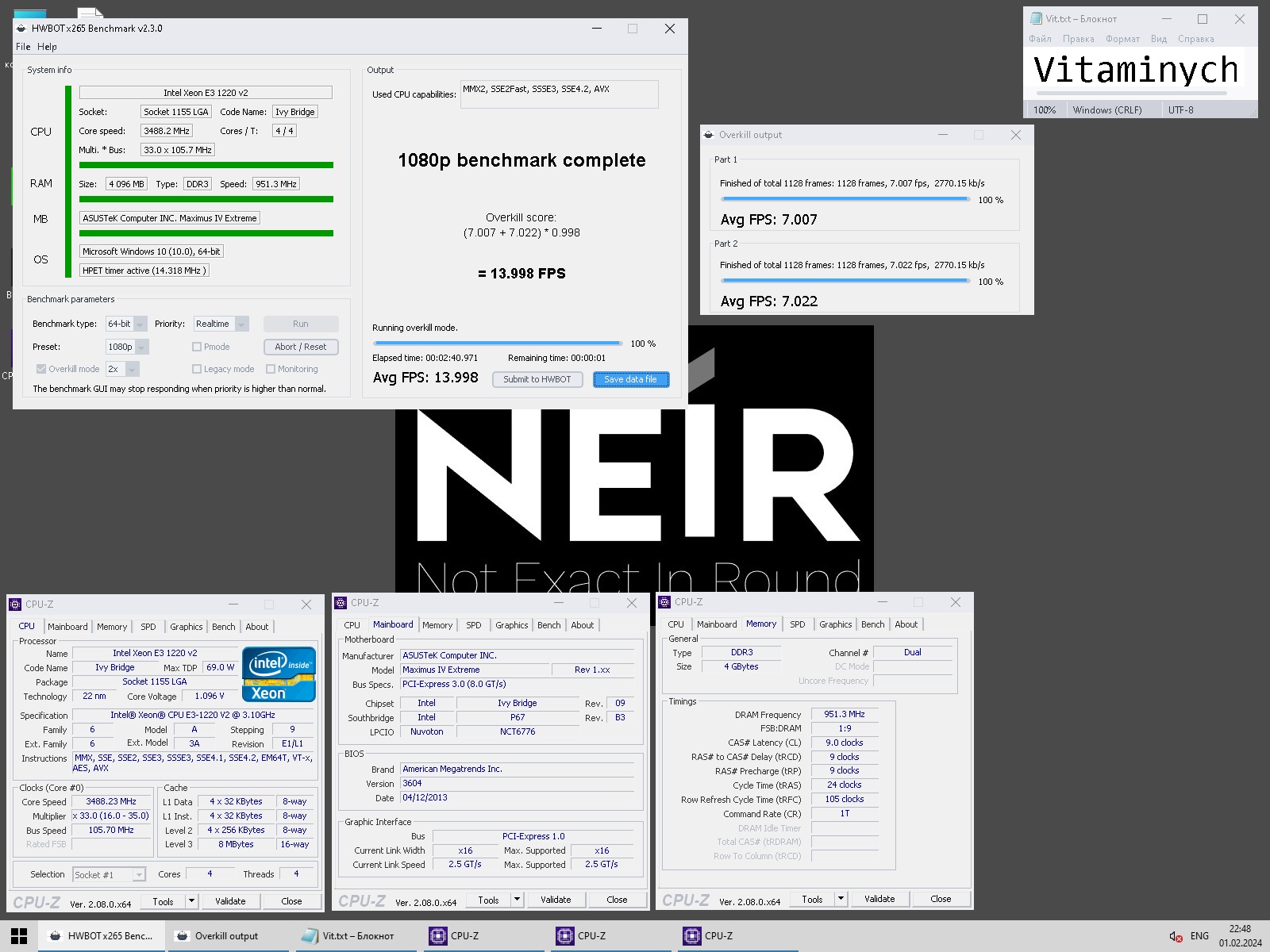Minimize the Notepad Vit.txt window
Image resolution: width=1270 pixels, height=952 pixels.
point(1167,18)
